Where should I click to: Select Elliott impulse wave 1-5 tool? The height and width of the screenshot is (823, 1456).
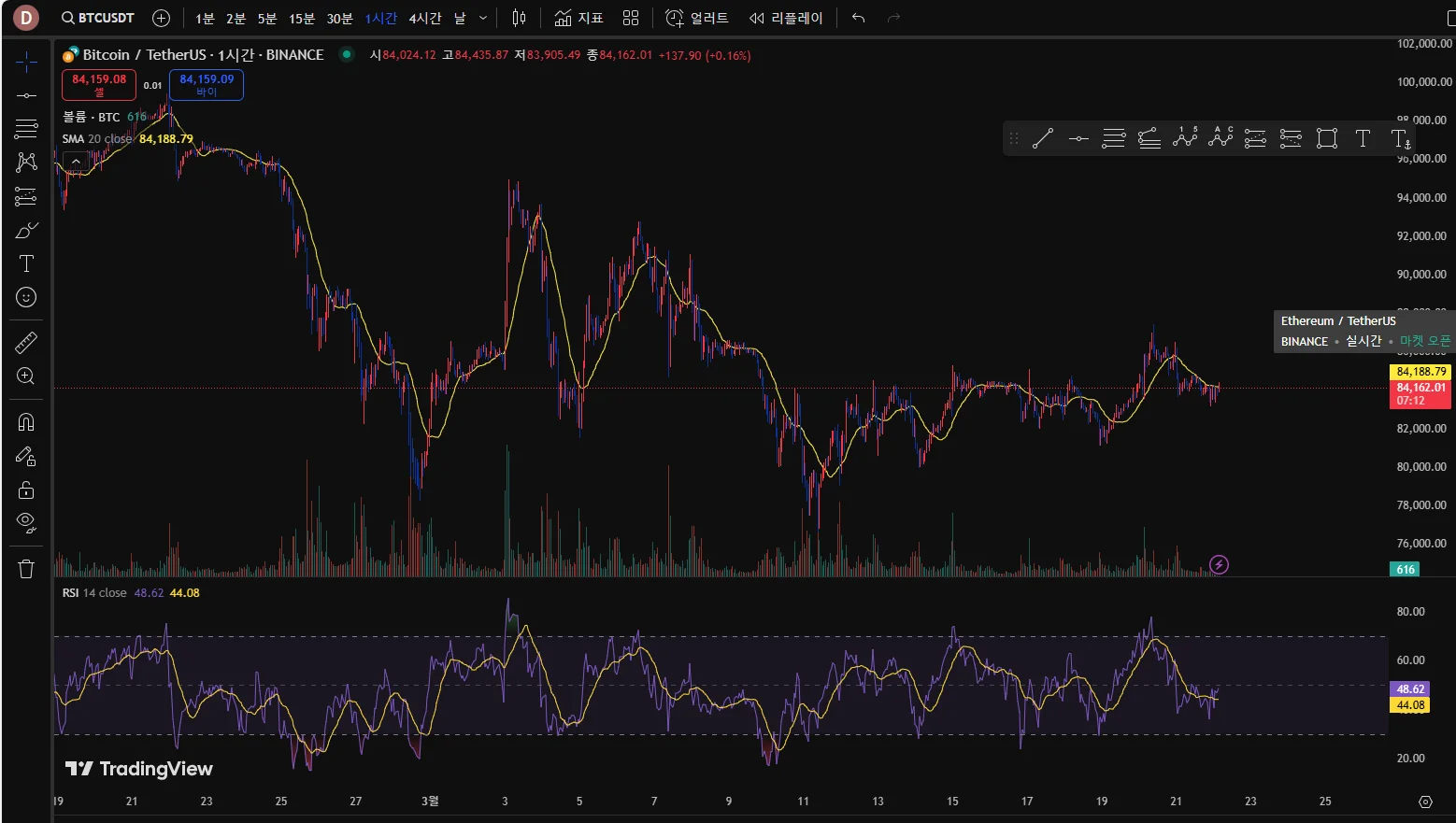pyautogui.click(x=1185, y=137)
